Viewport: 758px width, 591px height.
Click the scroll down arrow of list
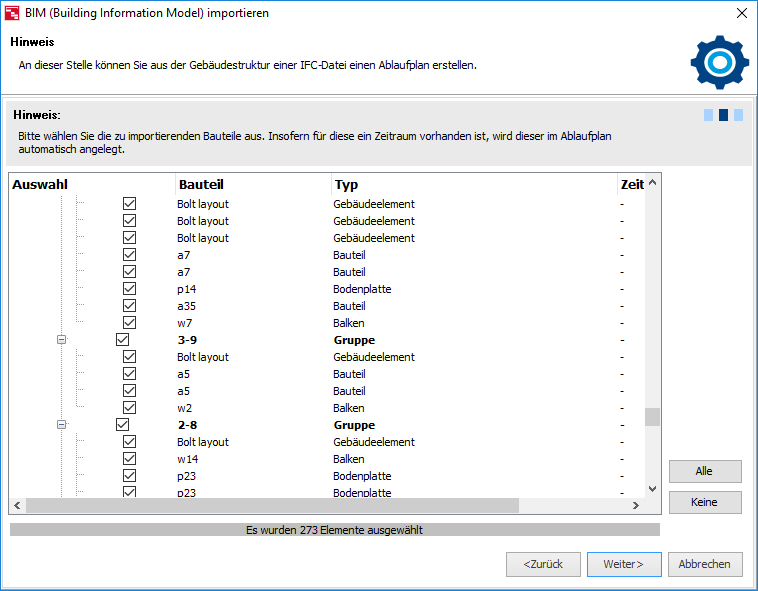(x=652, y=488)
